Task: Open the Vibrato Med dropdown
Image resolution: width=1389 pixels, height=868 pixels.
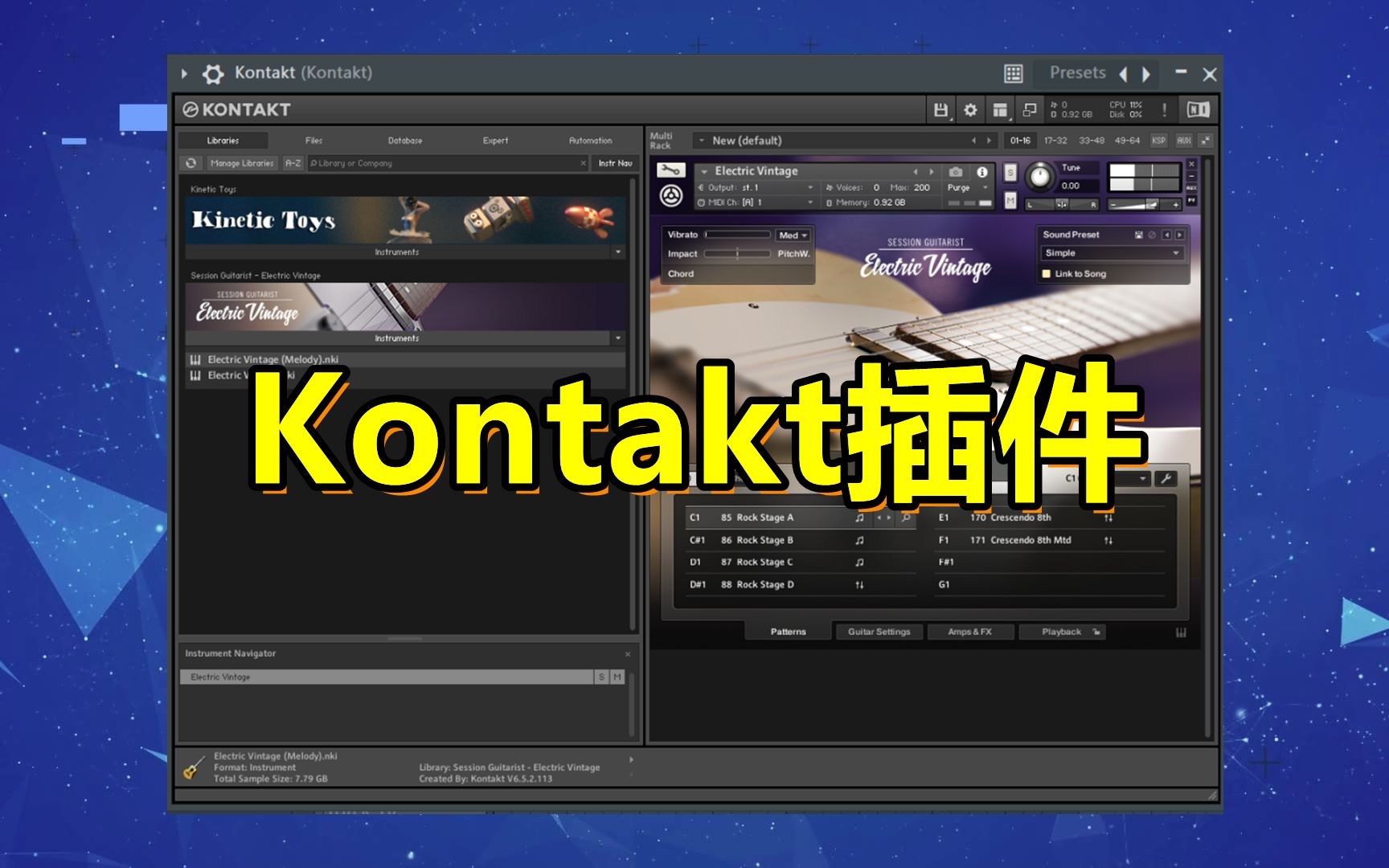Action: click(793, 235)
